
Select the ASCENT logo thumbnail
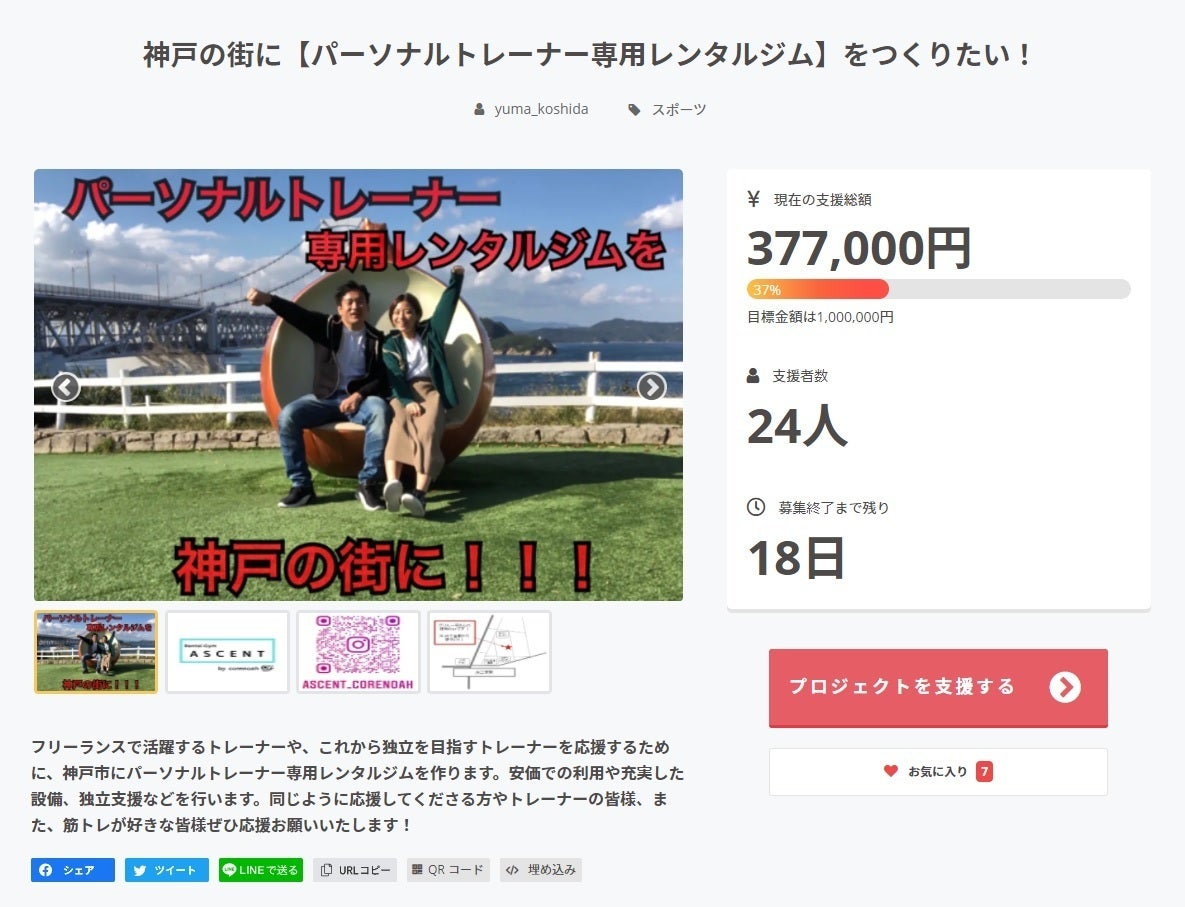(x=227, y=652)
